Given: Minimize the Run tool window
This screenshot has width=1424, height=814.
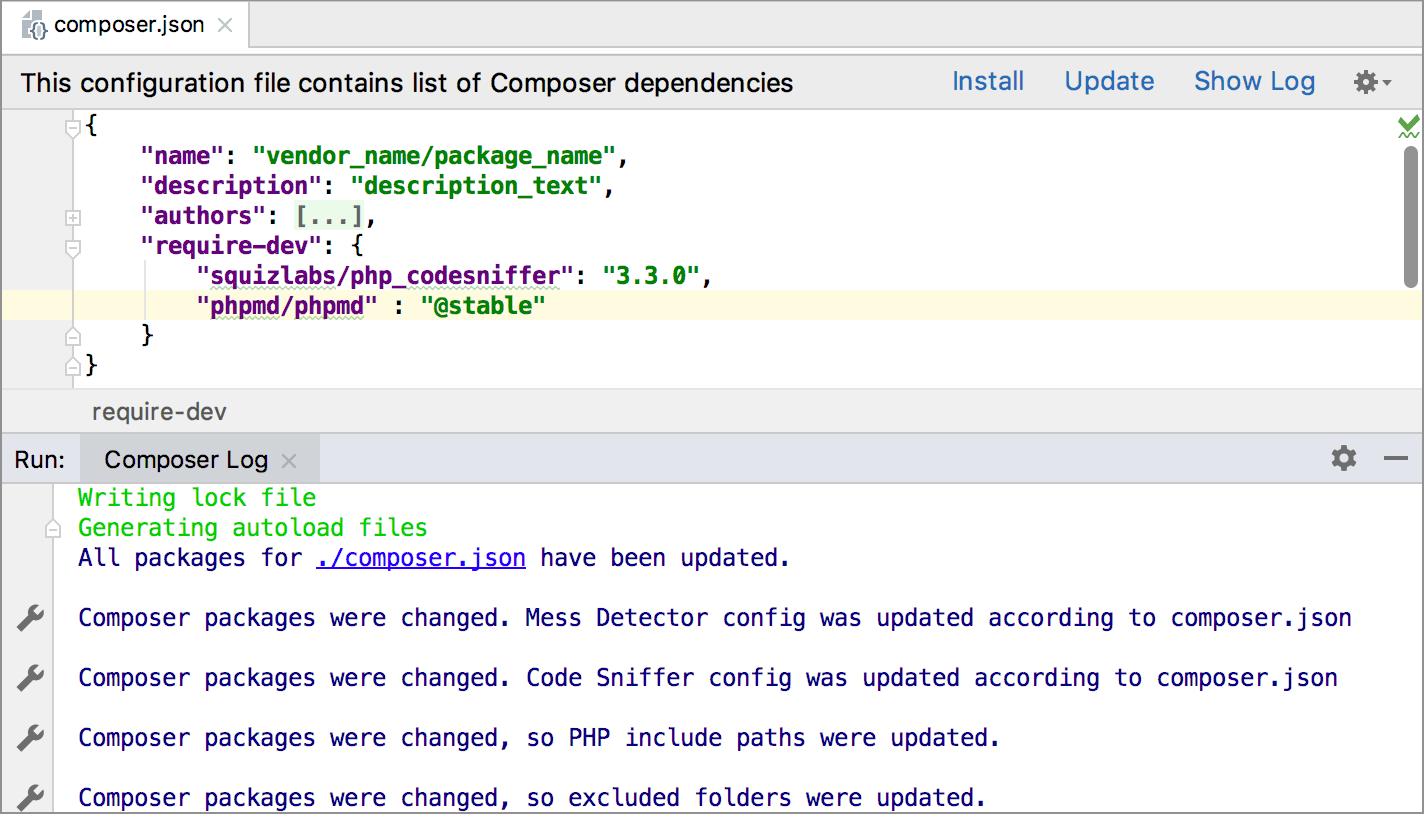Looking at the screenshot, I should click(1396, 459).
